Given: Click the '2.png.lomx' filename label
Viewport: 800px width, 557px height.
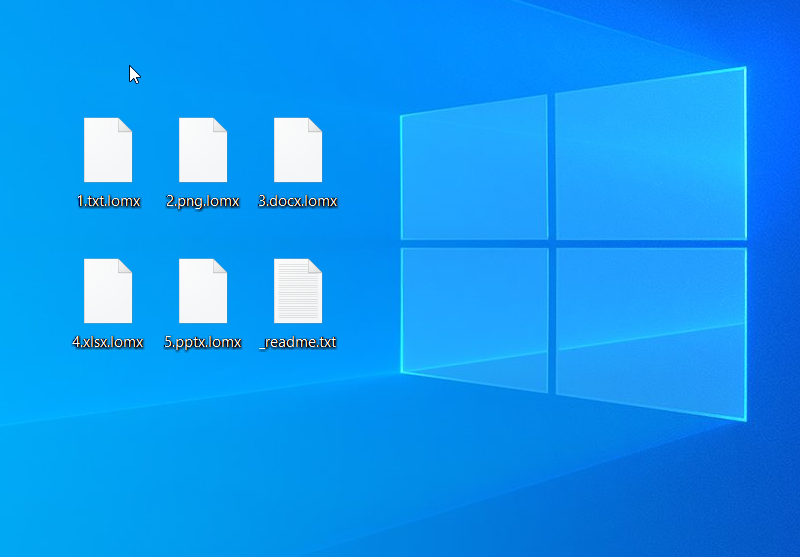Looking at the screenshot, I should [203, 201].
